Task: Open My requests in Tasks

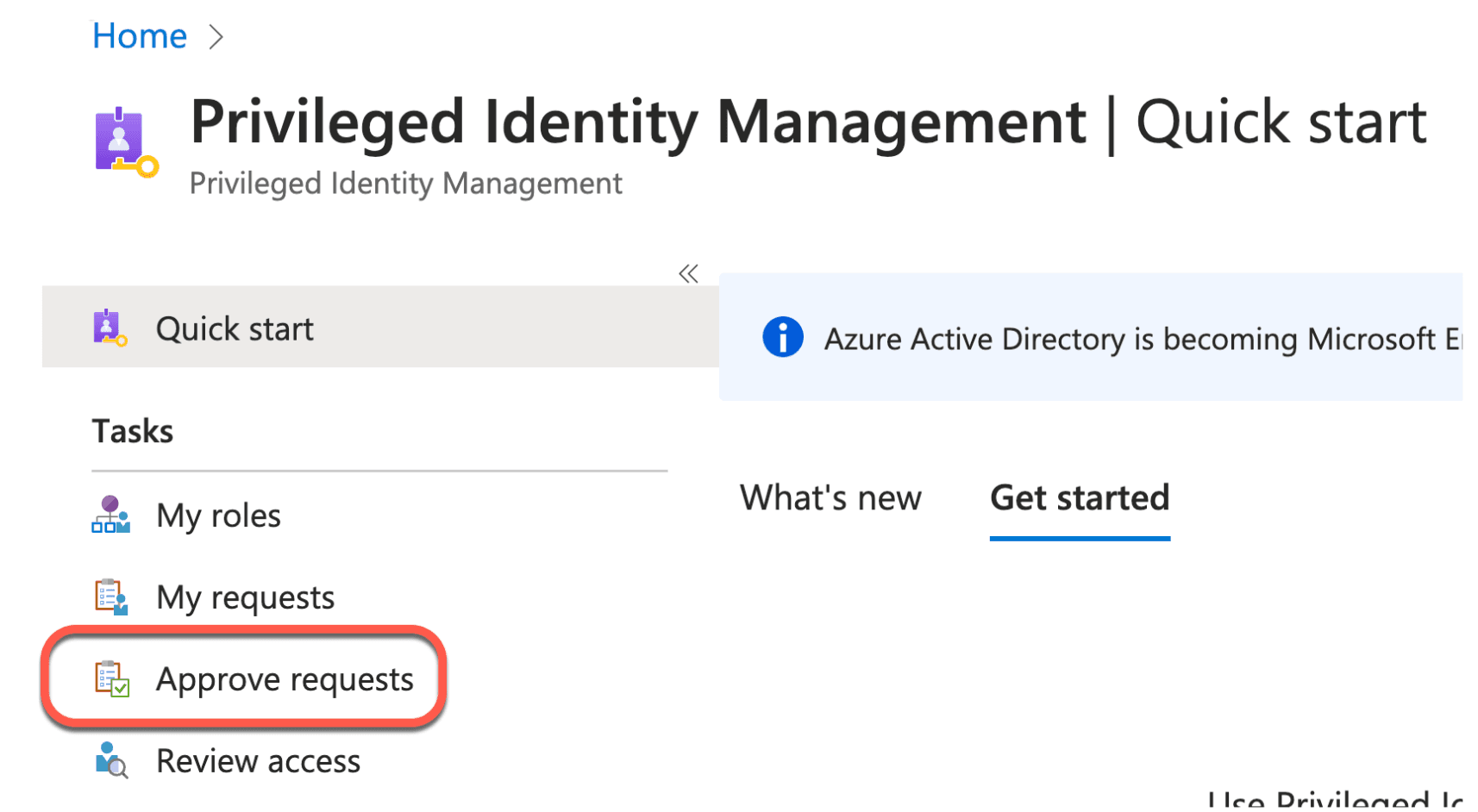Action: pos(245,597)
